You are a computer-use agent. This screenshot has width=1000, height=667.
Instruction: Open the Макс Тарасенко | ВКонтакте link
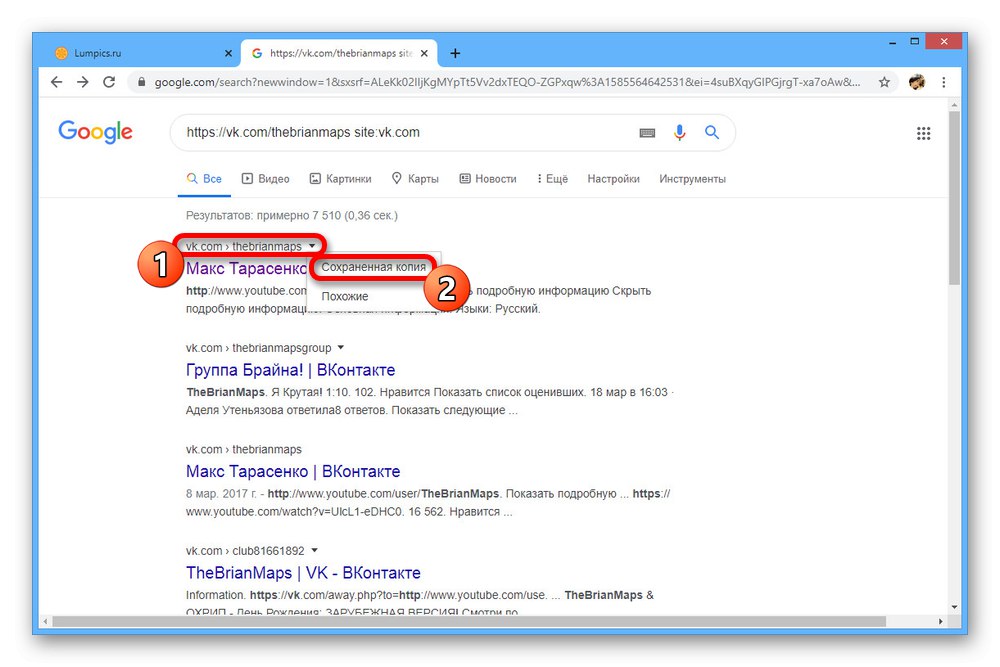(x=293, y=471)
